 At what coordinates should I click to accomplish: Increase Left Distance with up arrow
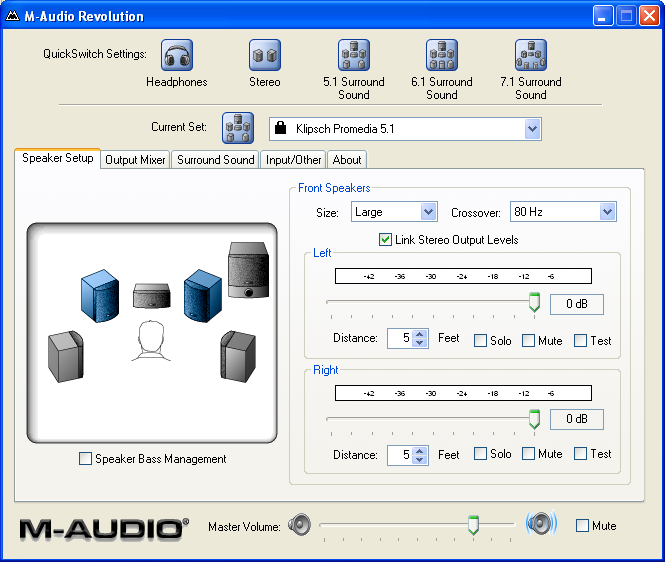click(419, 334)
